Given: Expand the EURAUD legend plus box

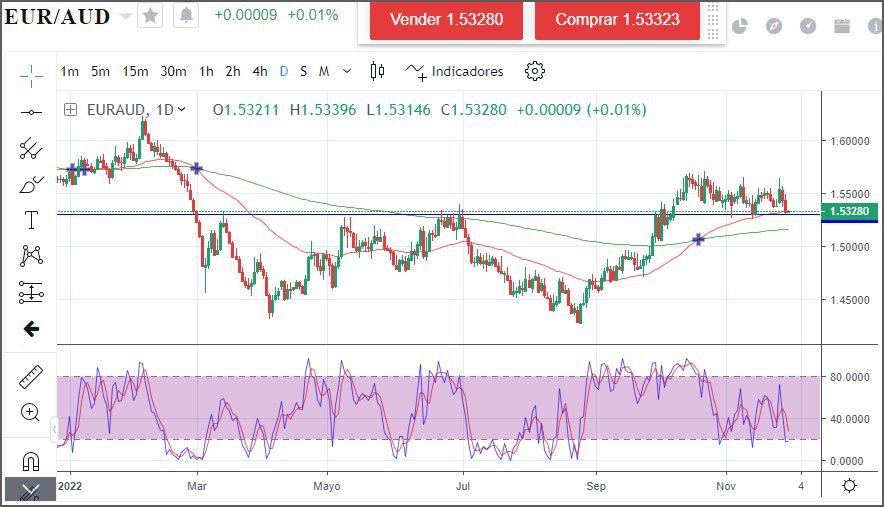Looking at the screenshot, I should [70, 110].
